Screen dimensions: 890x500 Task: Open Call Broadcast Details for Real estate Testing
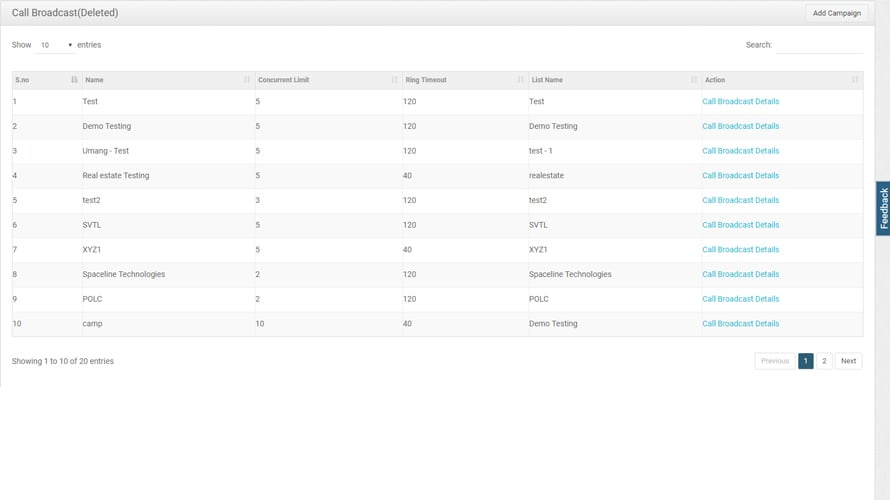point(740,176)
